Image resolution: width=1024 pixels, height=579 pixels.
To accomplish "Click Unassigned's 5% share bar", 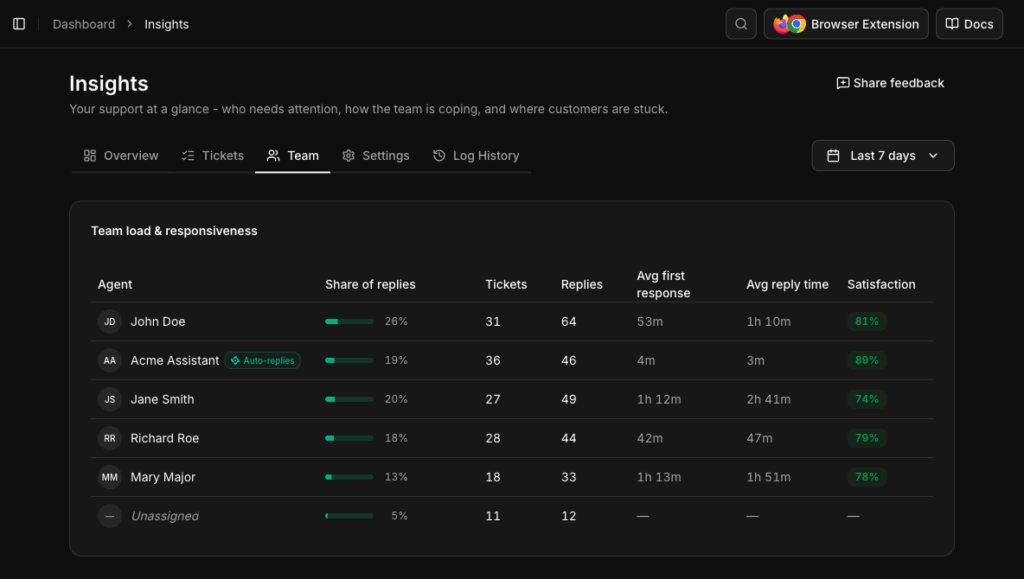I will tap(349, 516).
